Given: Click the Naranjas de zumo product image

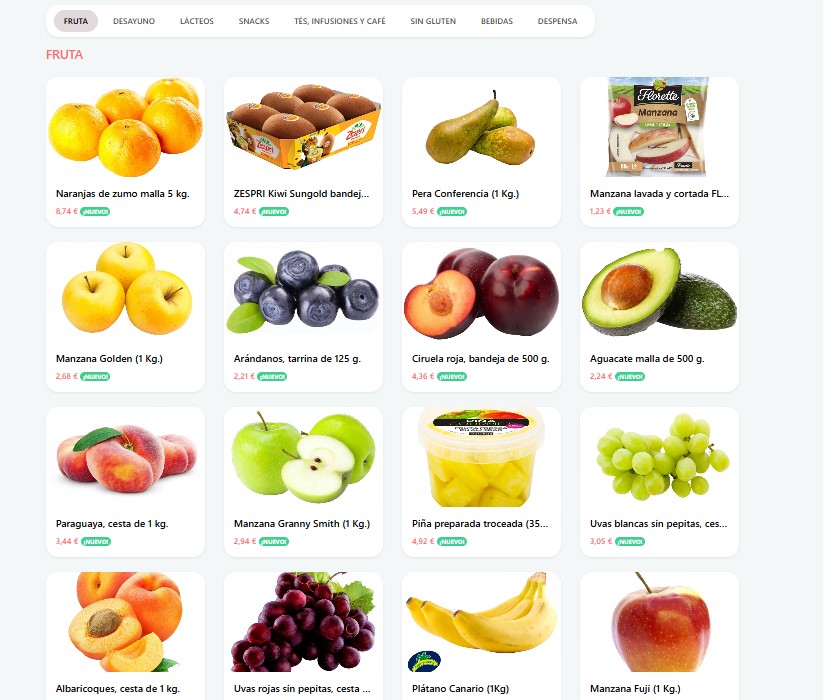Looking at the screenshot, I should [125, 128].
